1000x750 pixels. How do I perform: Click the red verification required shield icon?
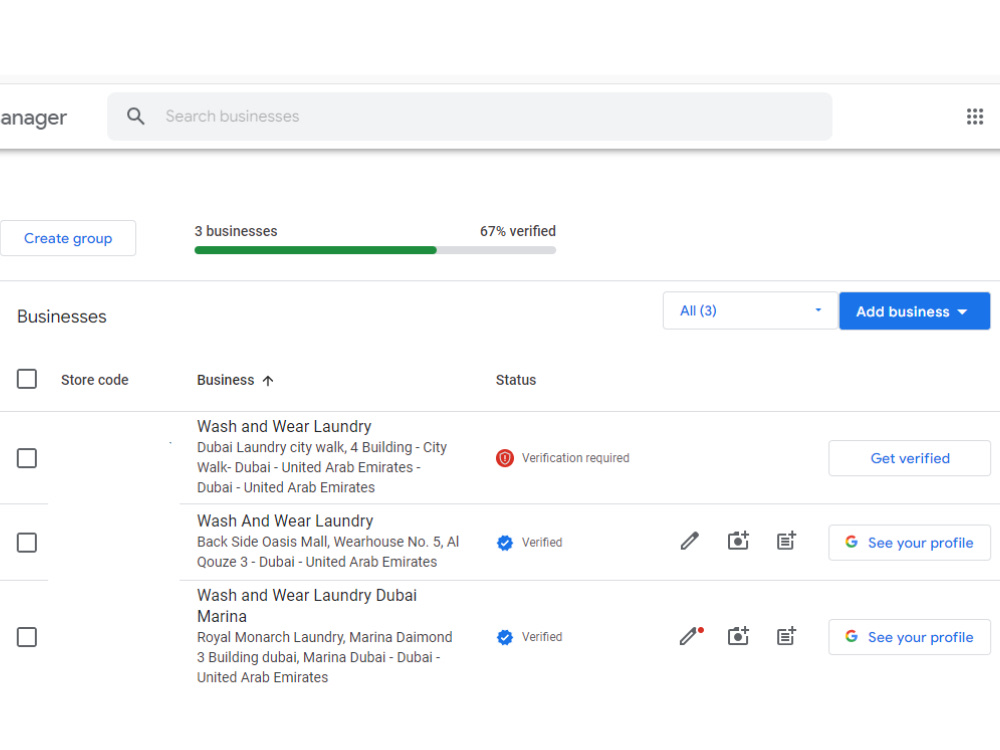(x=504, y=458)
